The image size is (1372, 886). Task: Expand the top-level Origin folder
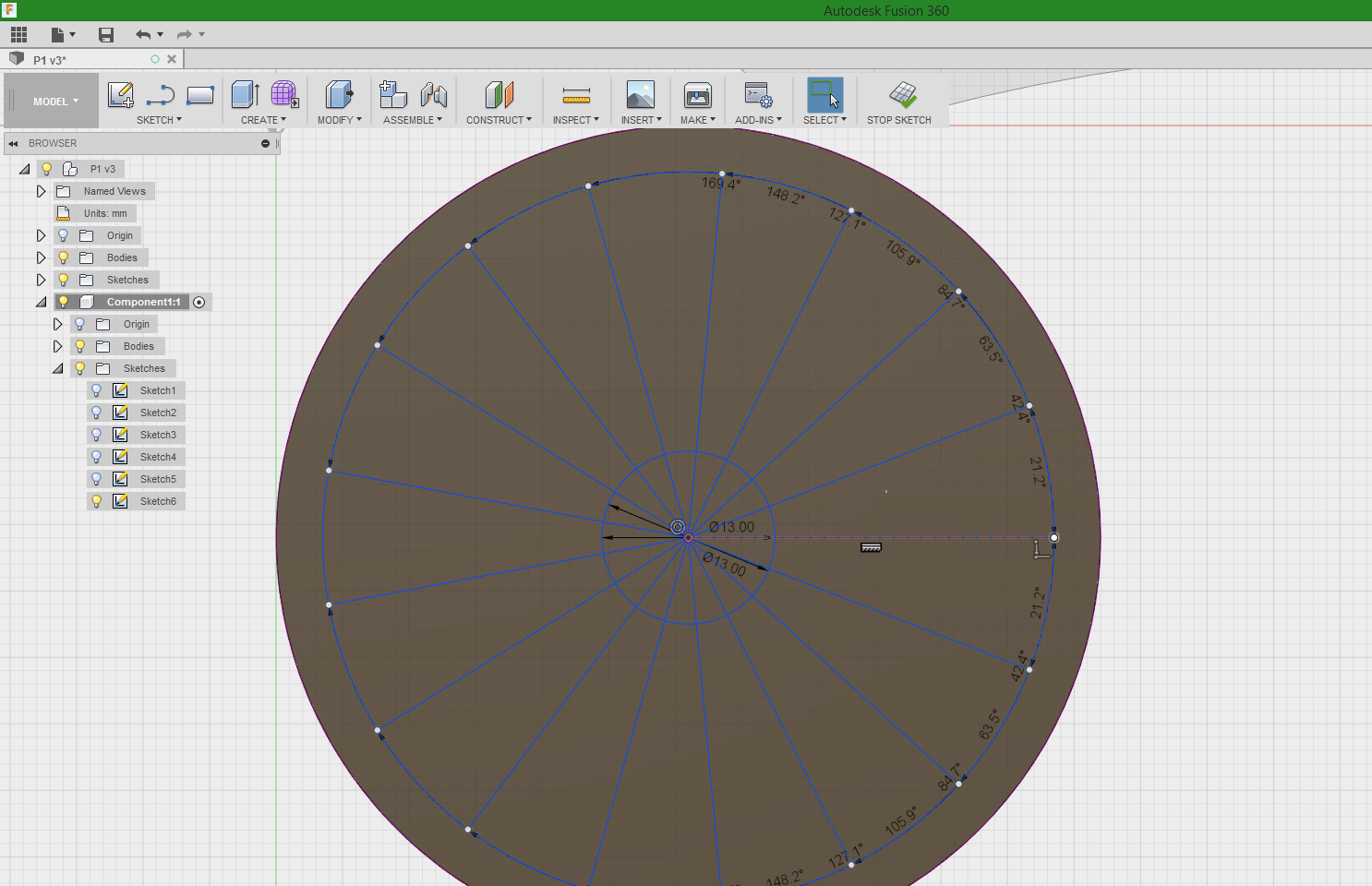click(x=41, y=235)
